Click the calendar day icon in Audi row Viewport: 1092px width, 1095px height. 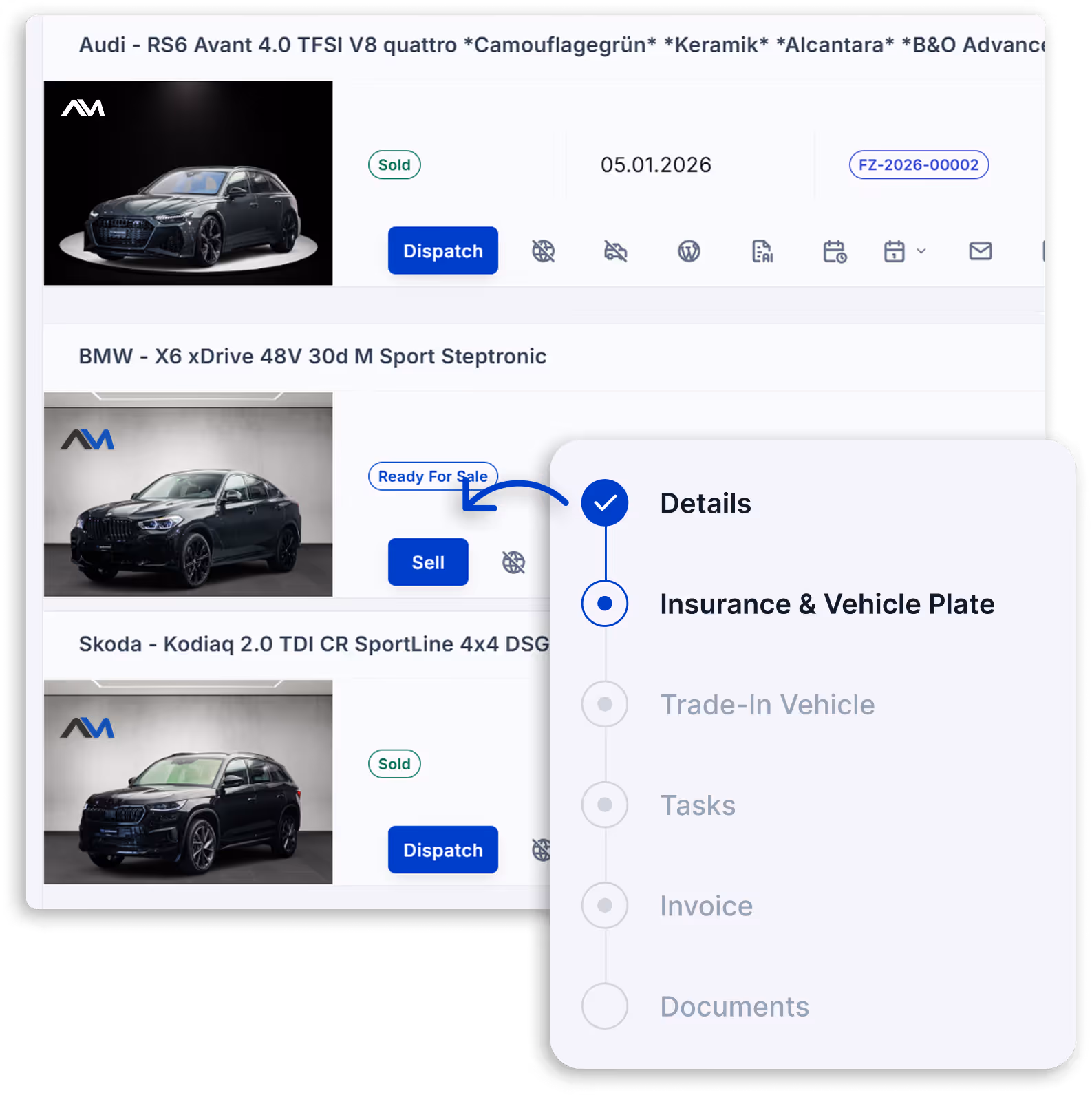(x=895, y=251)
